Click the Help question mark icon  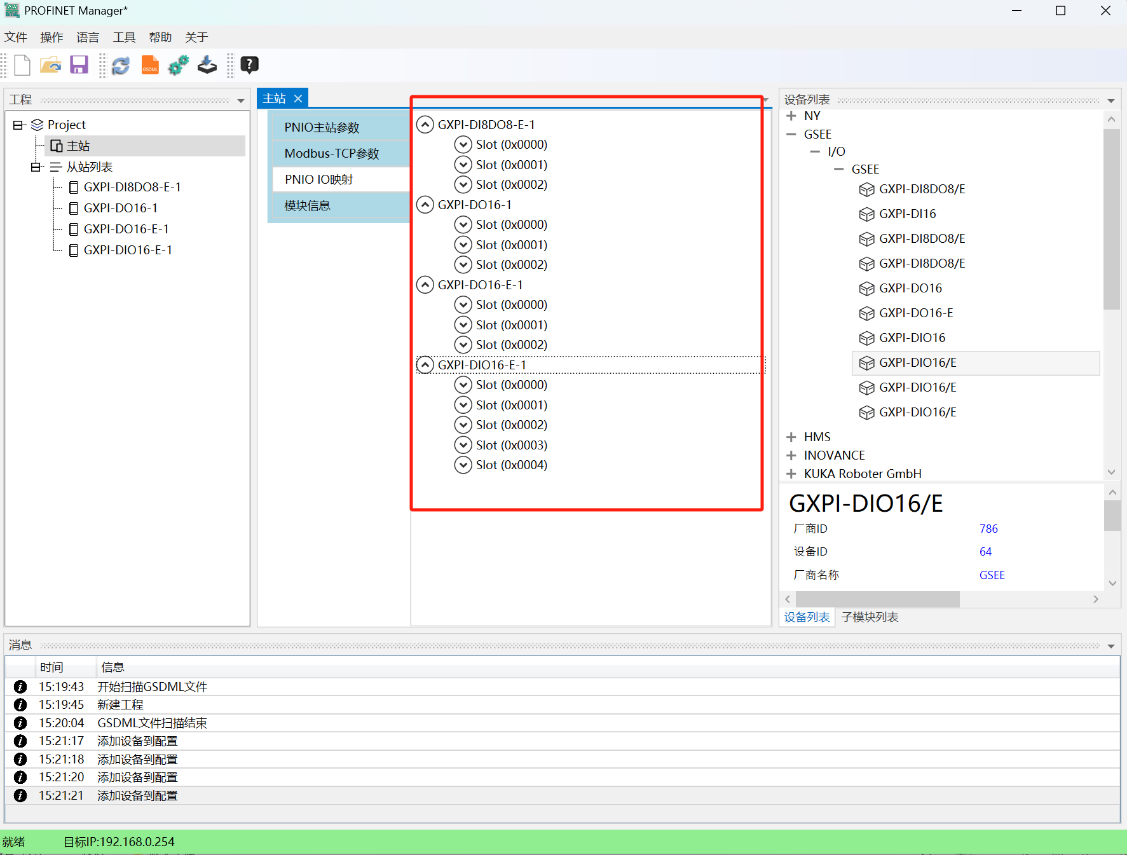[249, 65]
